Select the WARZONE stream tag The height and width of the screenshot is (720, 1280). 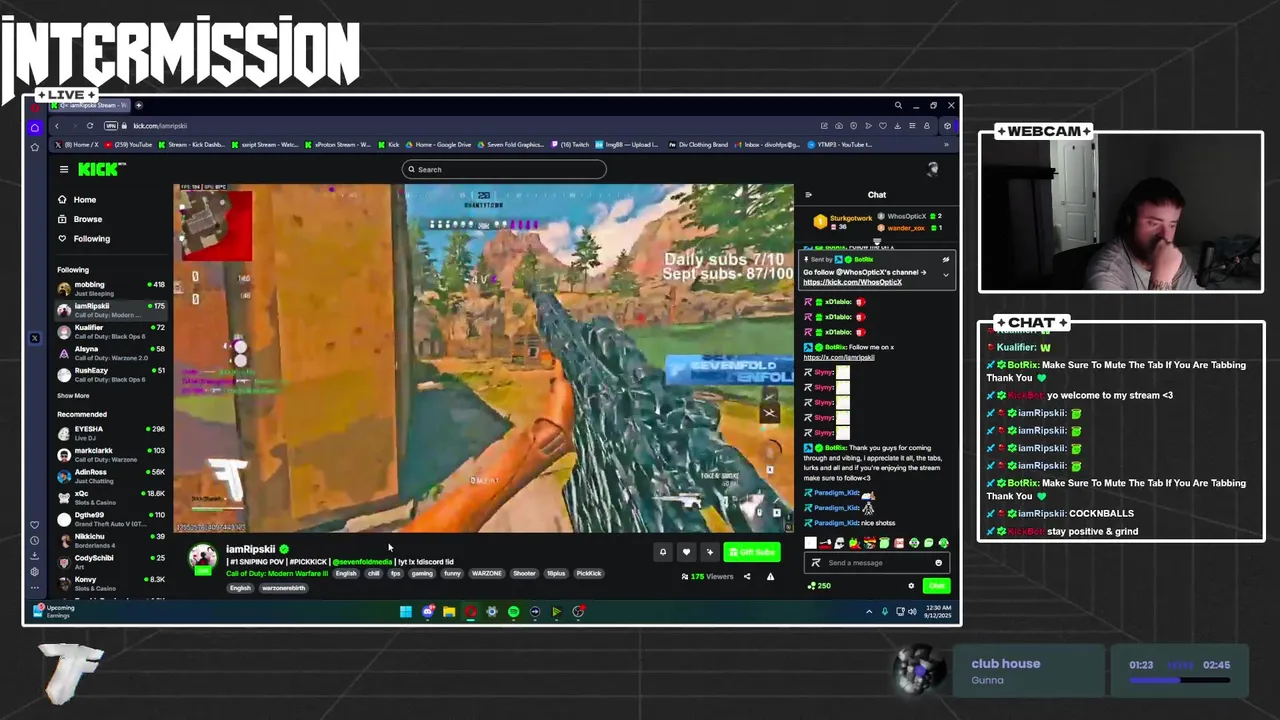pos(487,574)
